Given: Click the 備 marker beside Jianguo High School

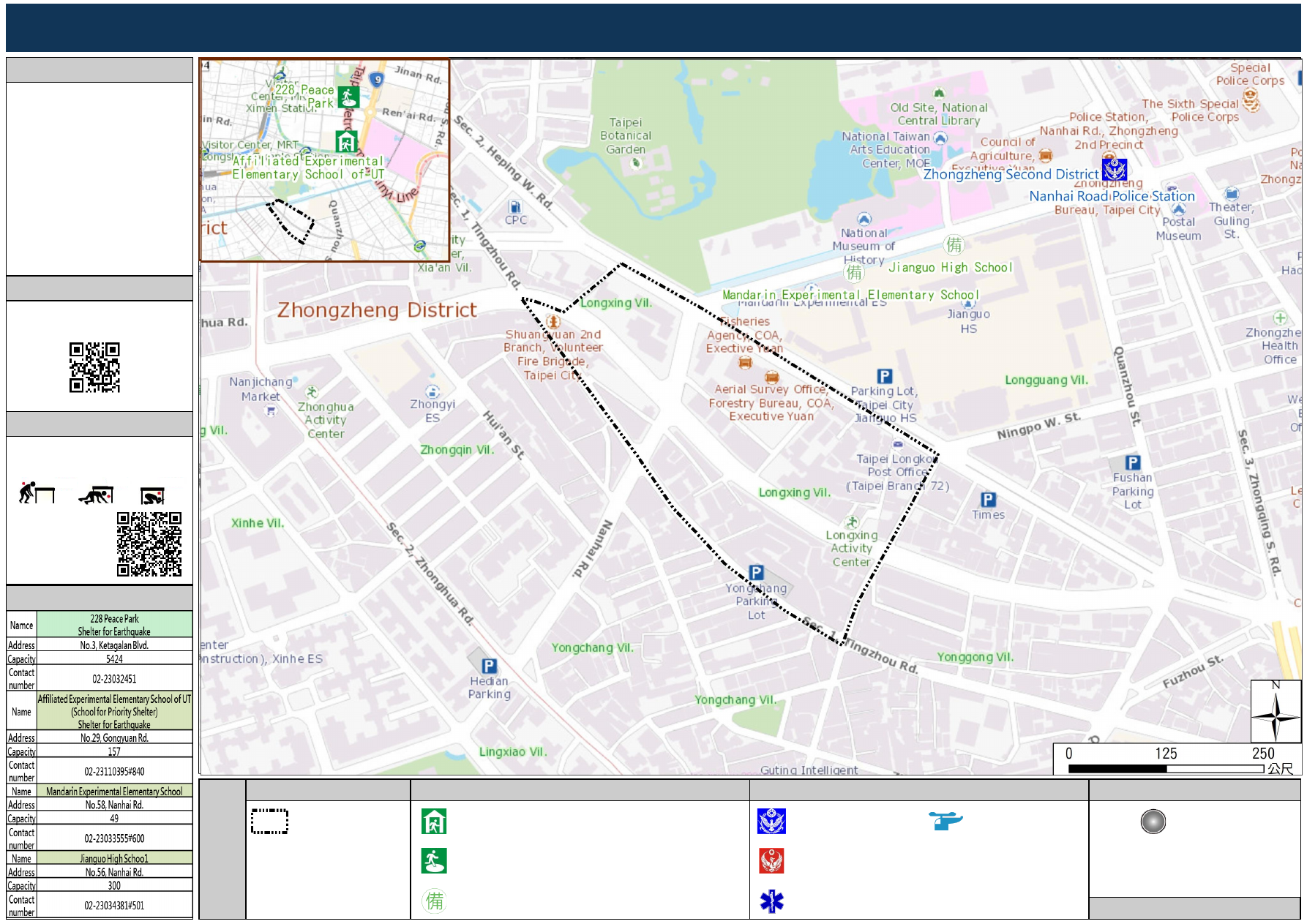Looking at the screenshot, I should click(954, 244).
